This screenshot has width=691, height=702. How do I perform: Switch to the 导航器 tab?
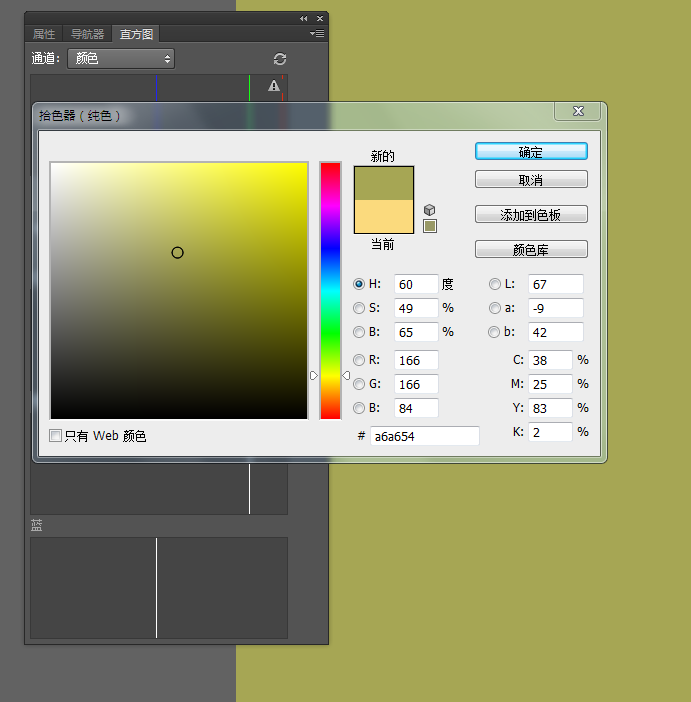(88, 34)
